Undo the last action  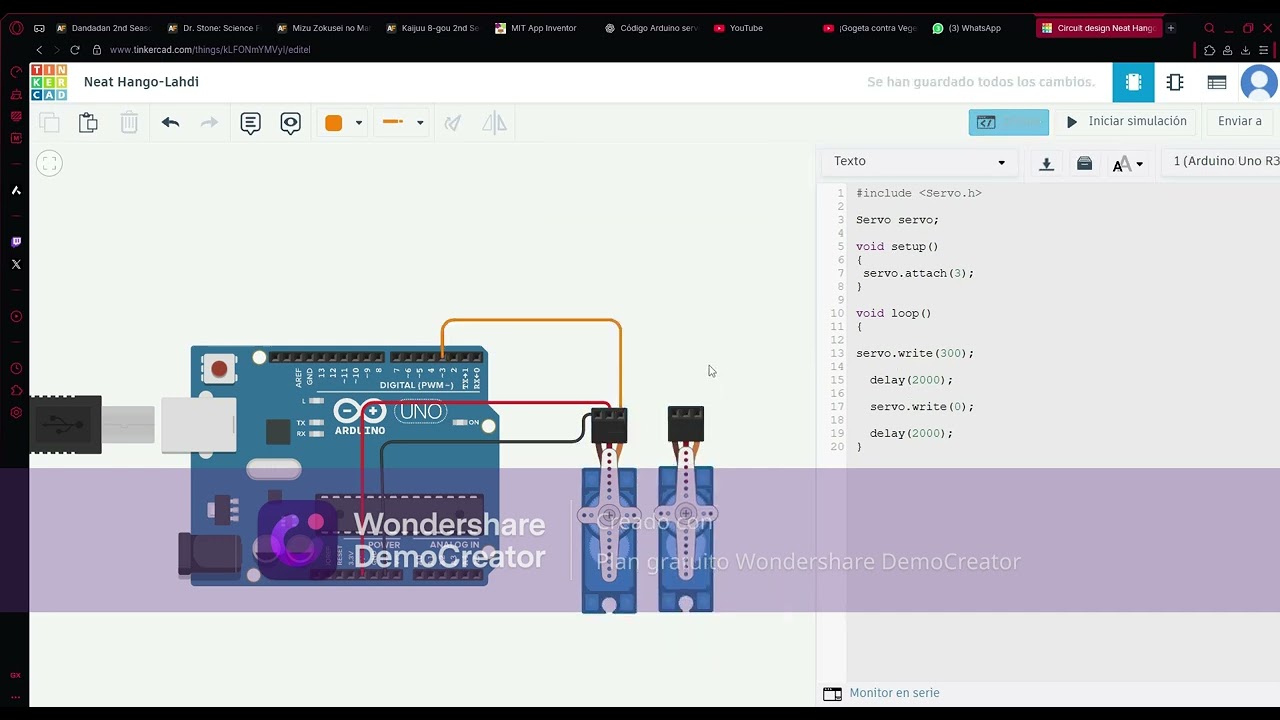pyautogui.click(x=170, y=122)
